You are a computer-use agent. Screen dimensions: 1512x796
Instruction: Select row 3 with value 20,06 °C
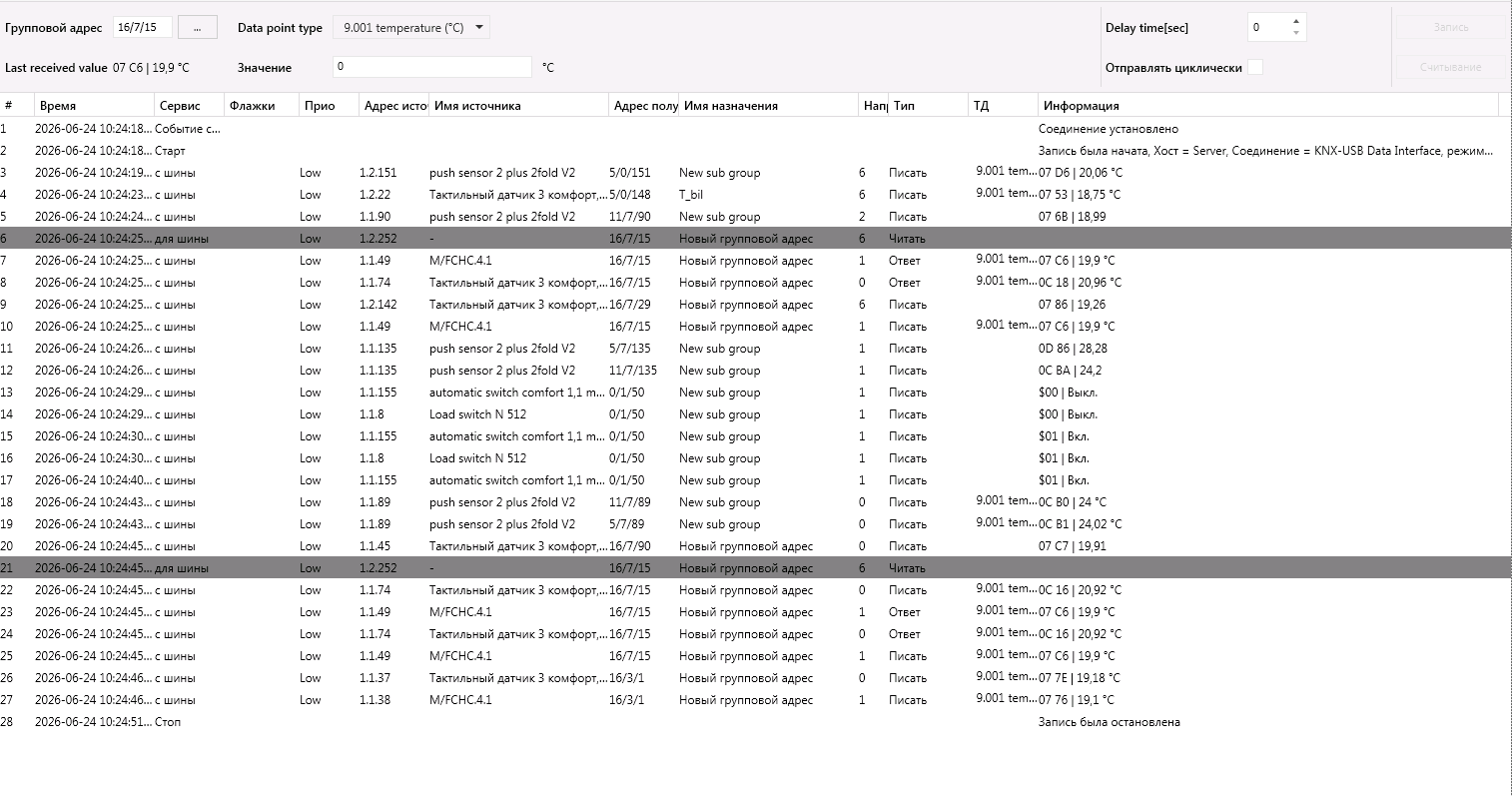(756, 173)
